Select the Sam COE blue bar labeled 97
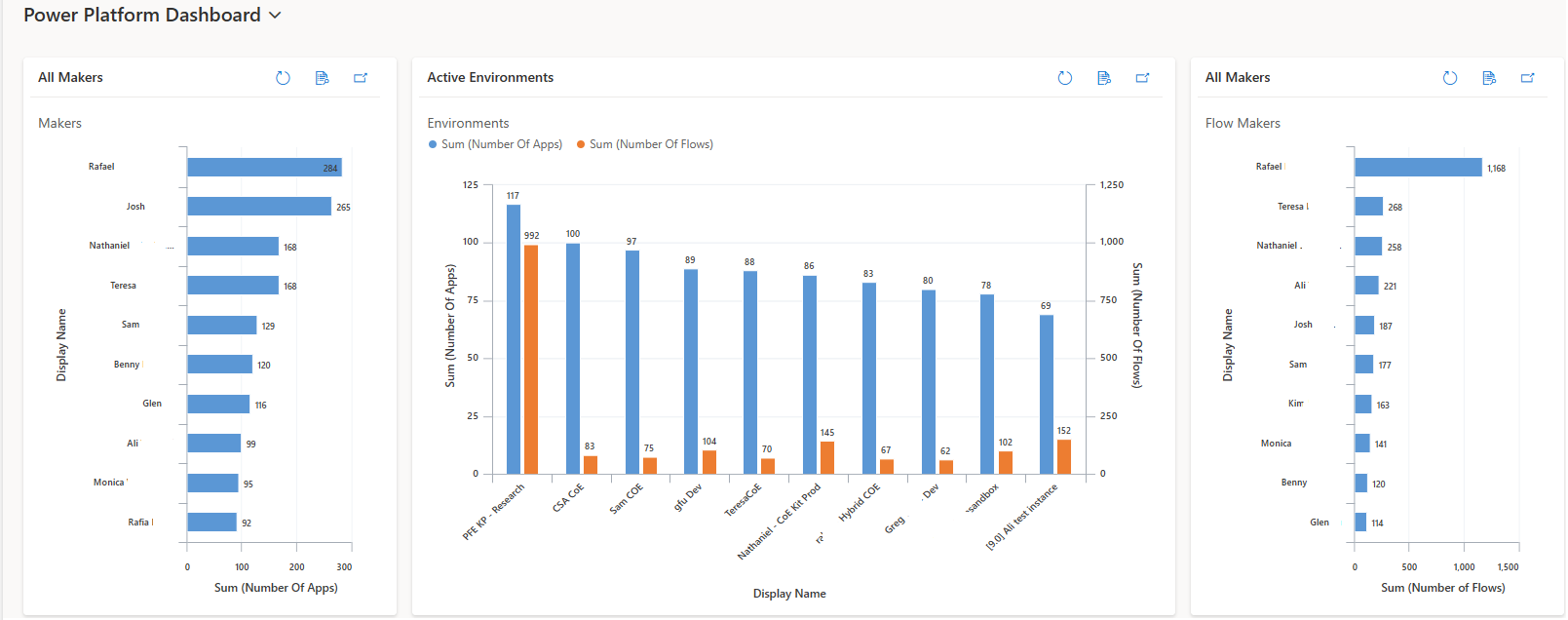This screenshot has height=620, width=1568. click(x=632, y=363)
